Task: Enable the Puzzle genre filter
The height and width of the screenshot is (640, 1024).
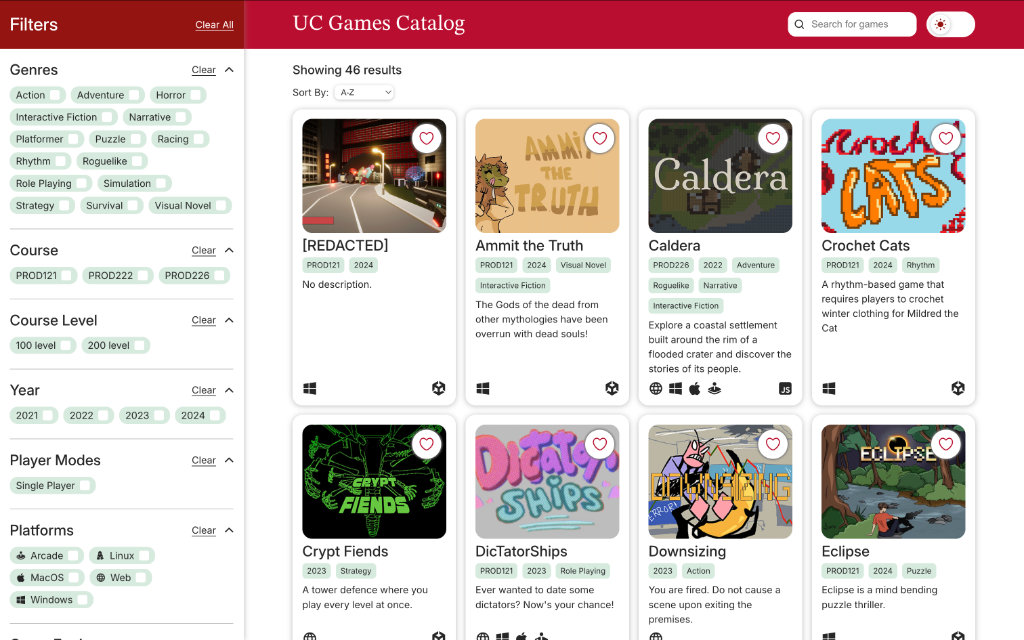Action: (118, 139)
